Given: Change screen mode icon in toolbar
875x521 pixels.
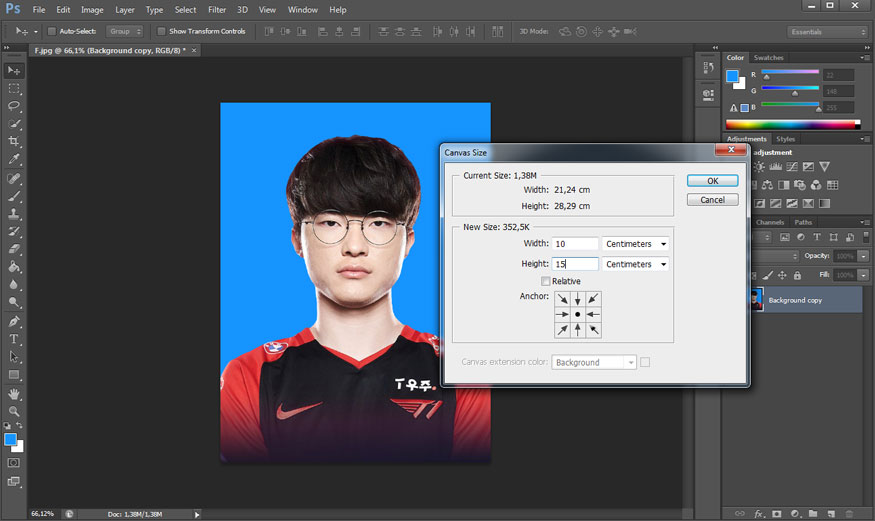Looking at the screenshot, I should point(14,481).
